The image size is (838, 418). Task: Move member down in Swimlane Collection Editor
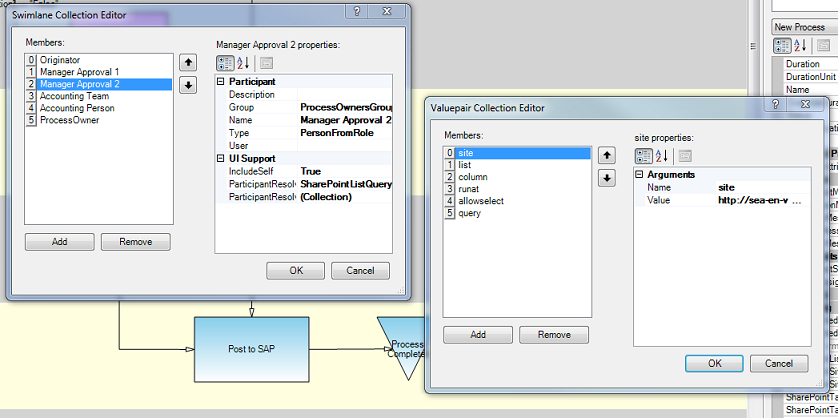coord(188,85)
